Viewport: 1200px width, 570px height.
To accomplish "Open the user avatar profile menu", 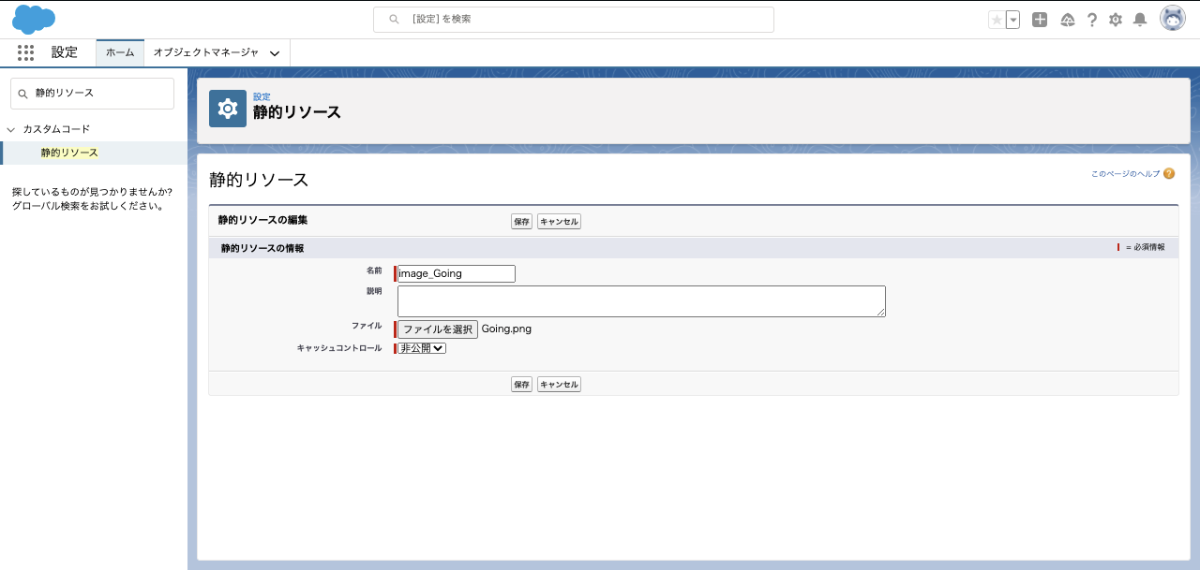I will (x=1173, y=19).
